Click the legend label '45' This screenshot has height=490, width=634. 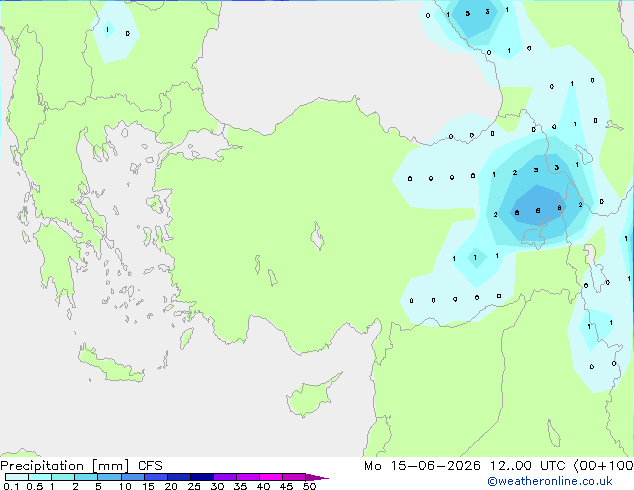point(286,486)
